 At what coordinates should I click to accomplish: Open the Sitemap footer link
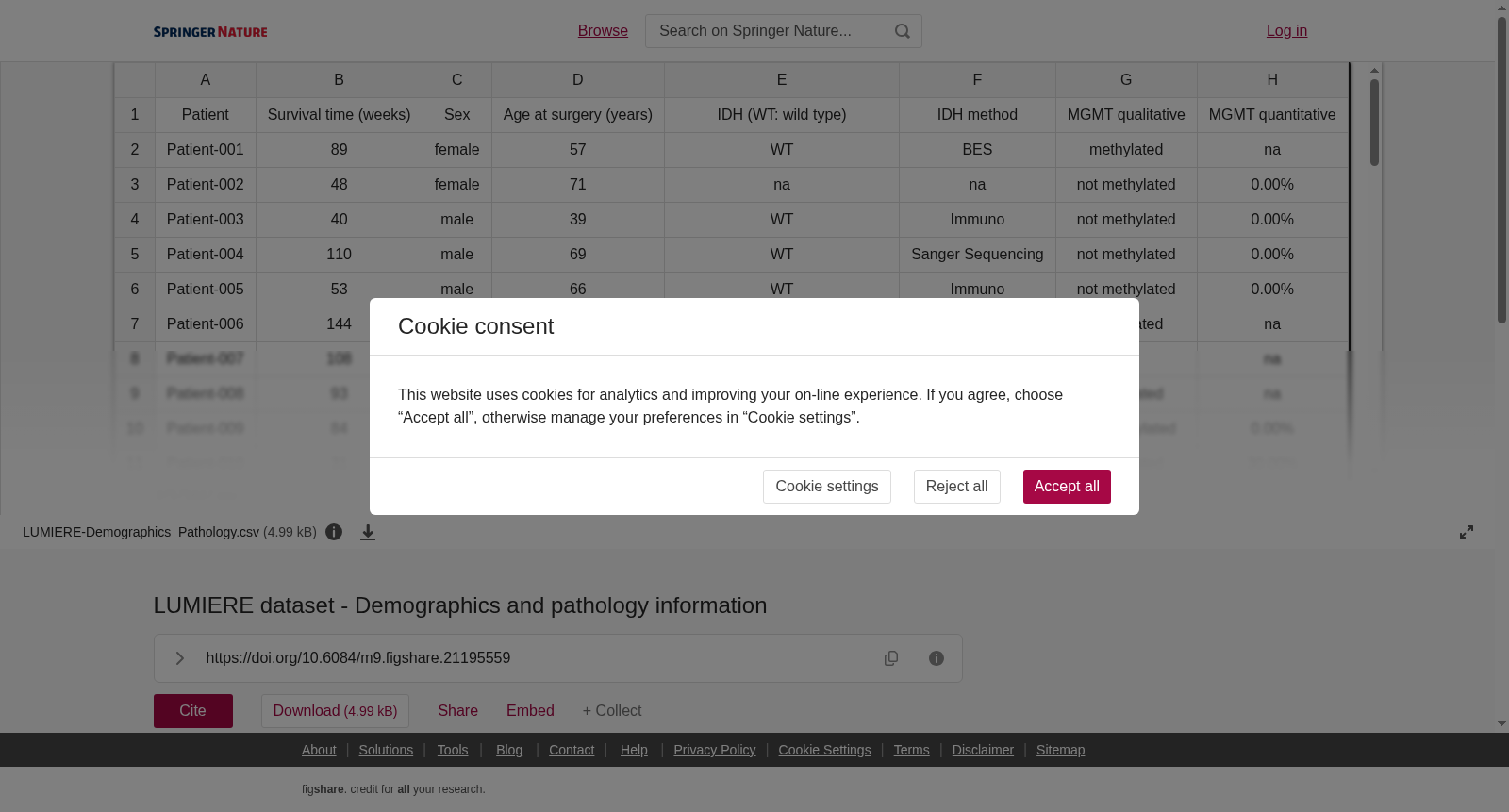[1060, 750]
